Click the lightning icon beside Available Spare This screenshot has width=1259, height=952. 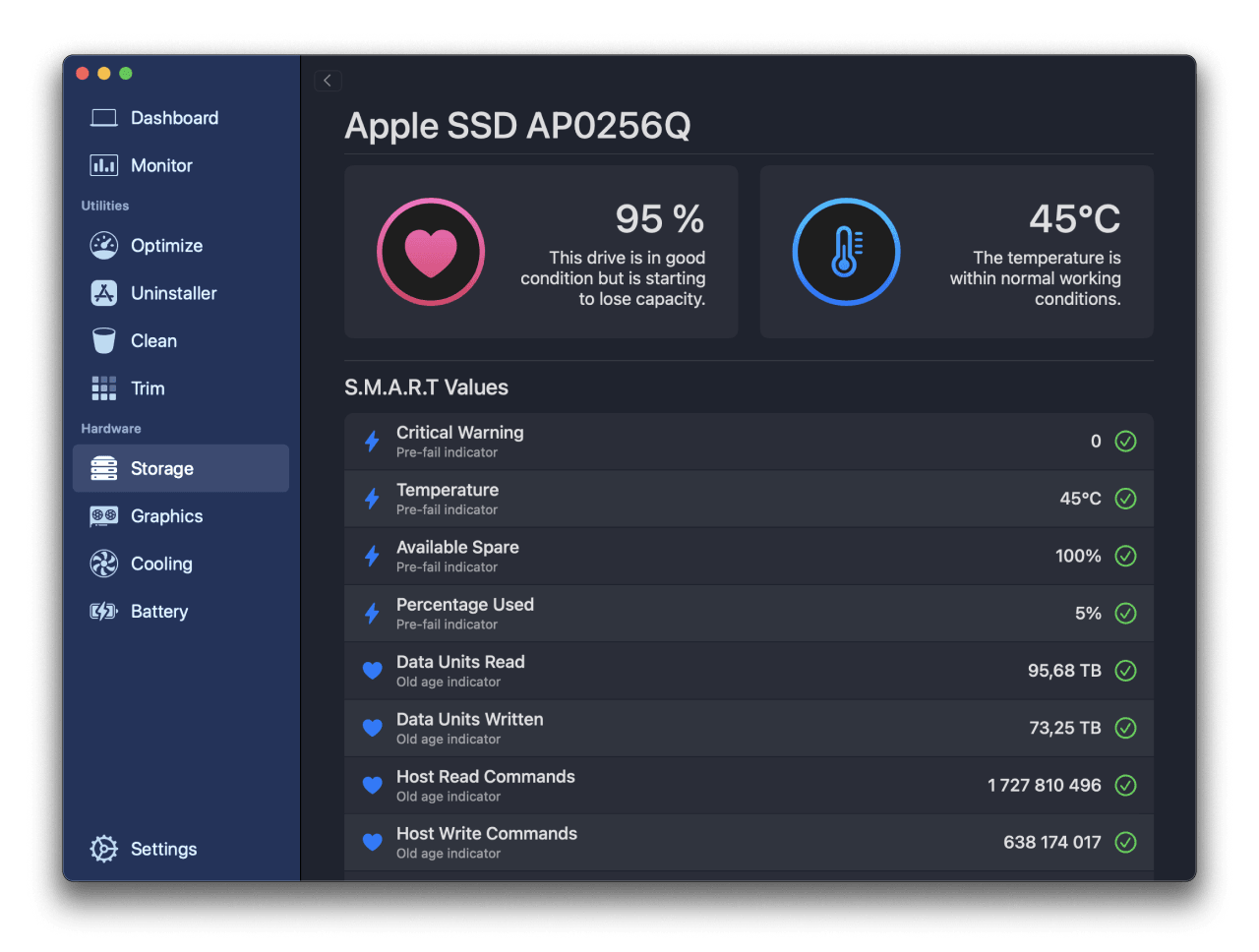(x=372, y=556)
